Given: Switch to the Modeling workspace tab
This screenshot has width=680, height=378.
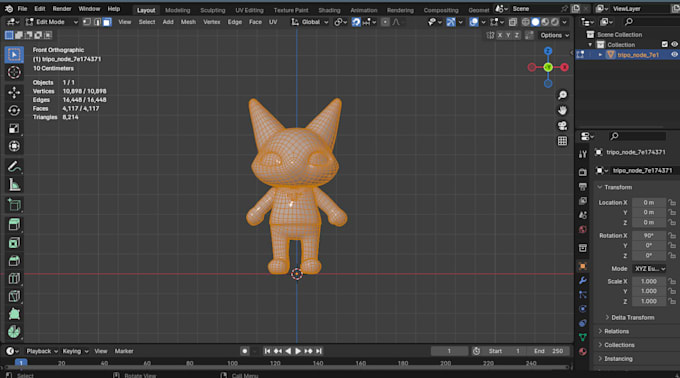Looking at the screenshot, I should (177, 10).
